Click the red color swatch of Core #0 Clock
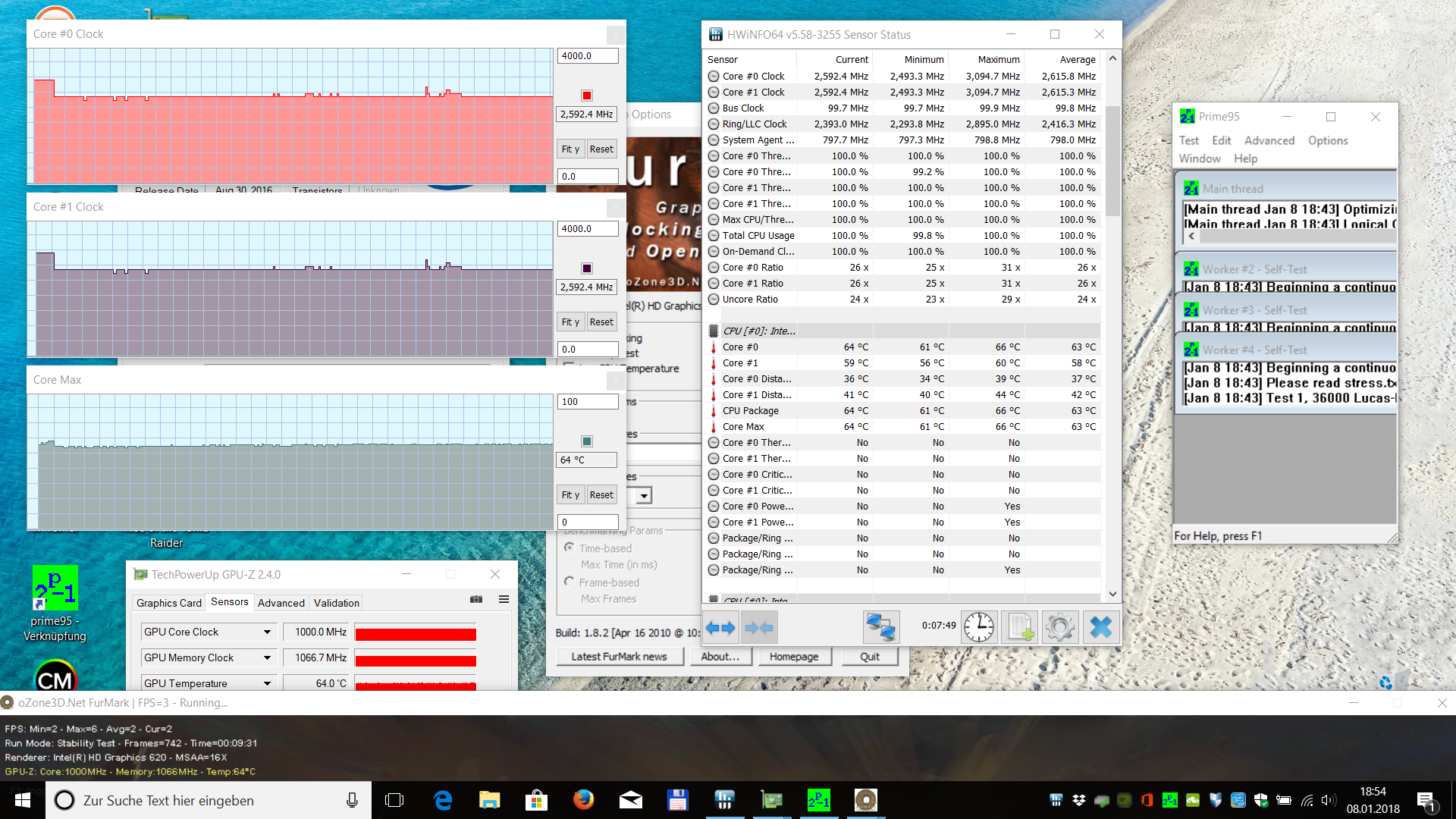 586,96
